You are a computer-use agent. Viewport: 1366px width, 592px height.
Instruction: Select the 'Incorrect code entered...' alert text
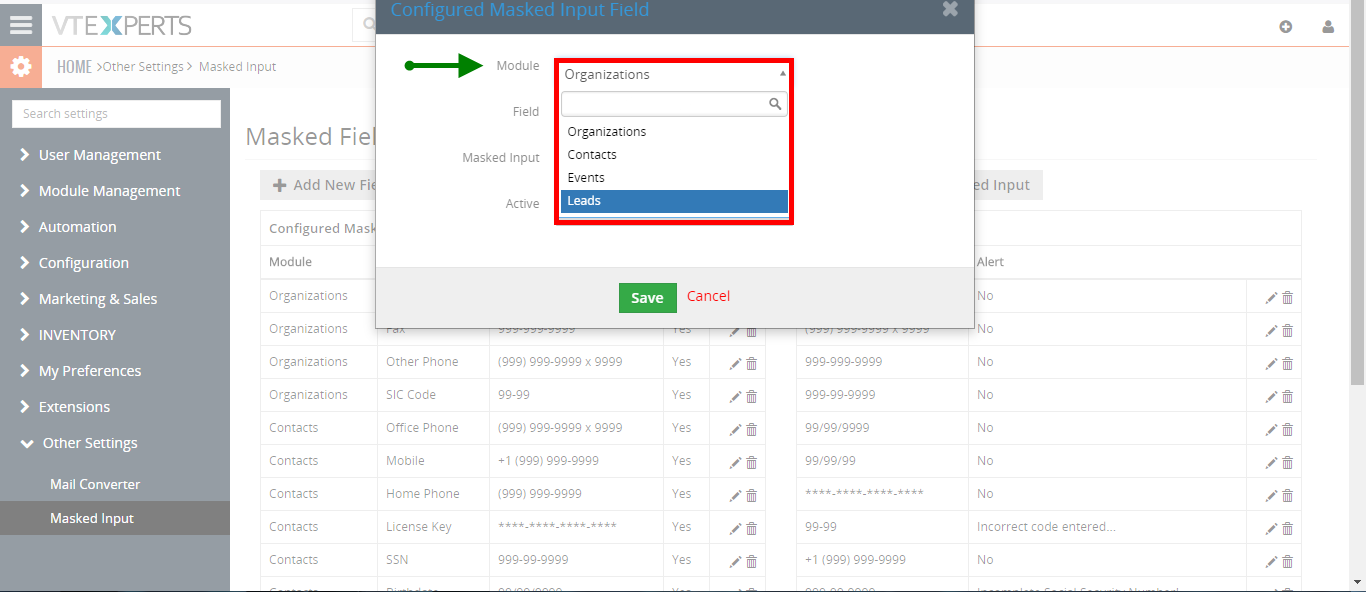point(1046,527)
